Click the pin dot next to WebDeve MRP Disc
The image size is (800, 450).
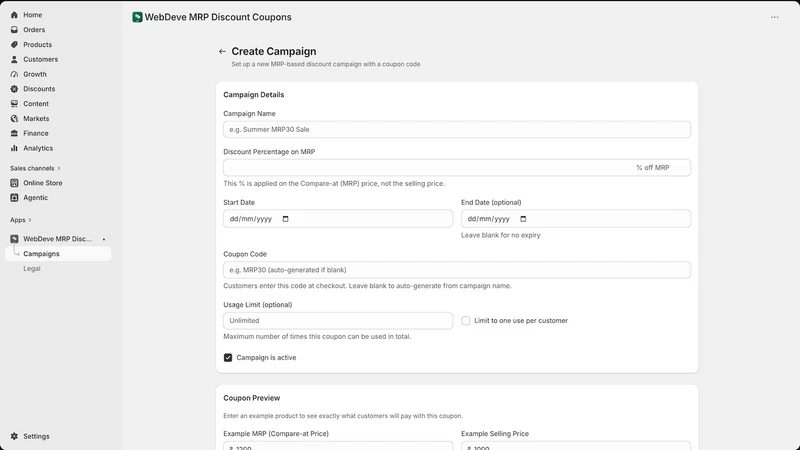[104, 239]
